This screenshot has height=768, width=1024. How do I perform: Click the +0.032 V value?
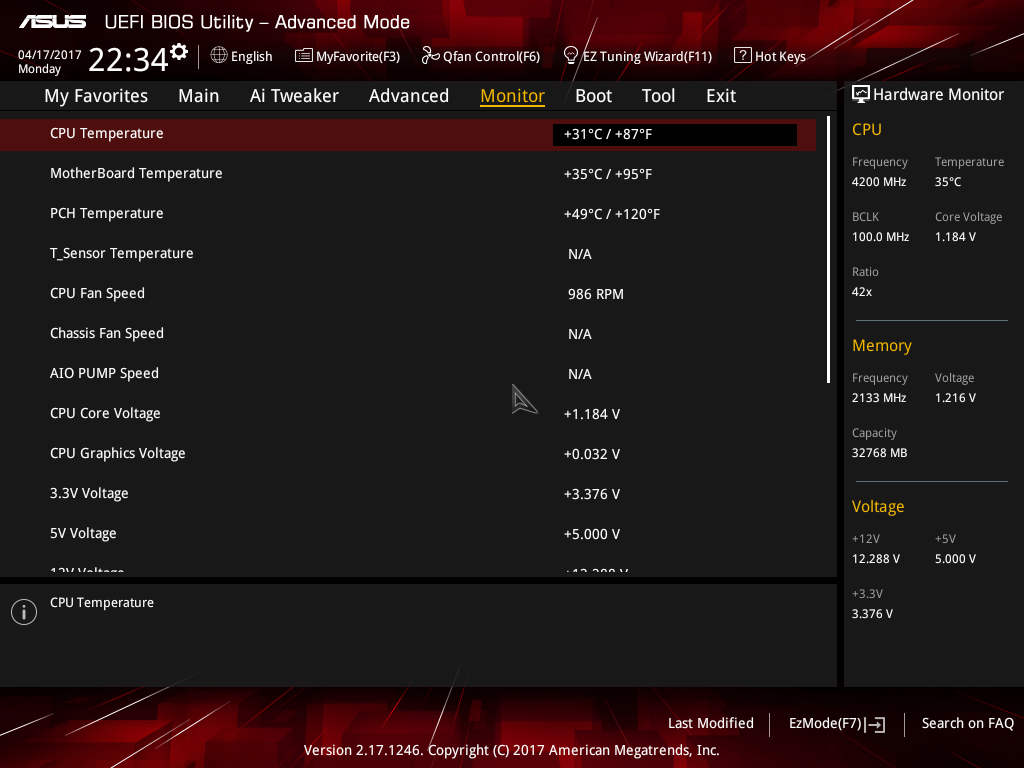pyautogui.click(x=592, y=454)
